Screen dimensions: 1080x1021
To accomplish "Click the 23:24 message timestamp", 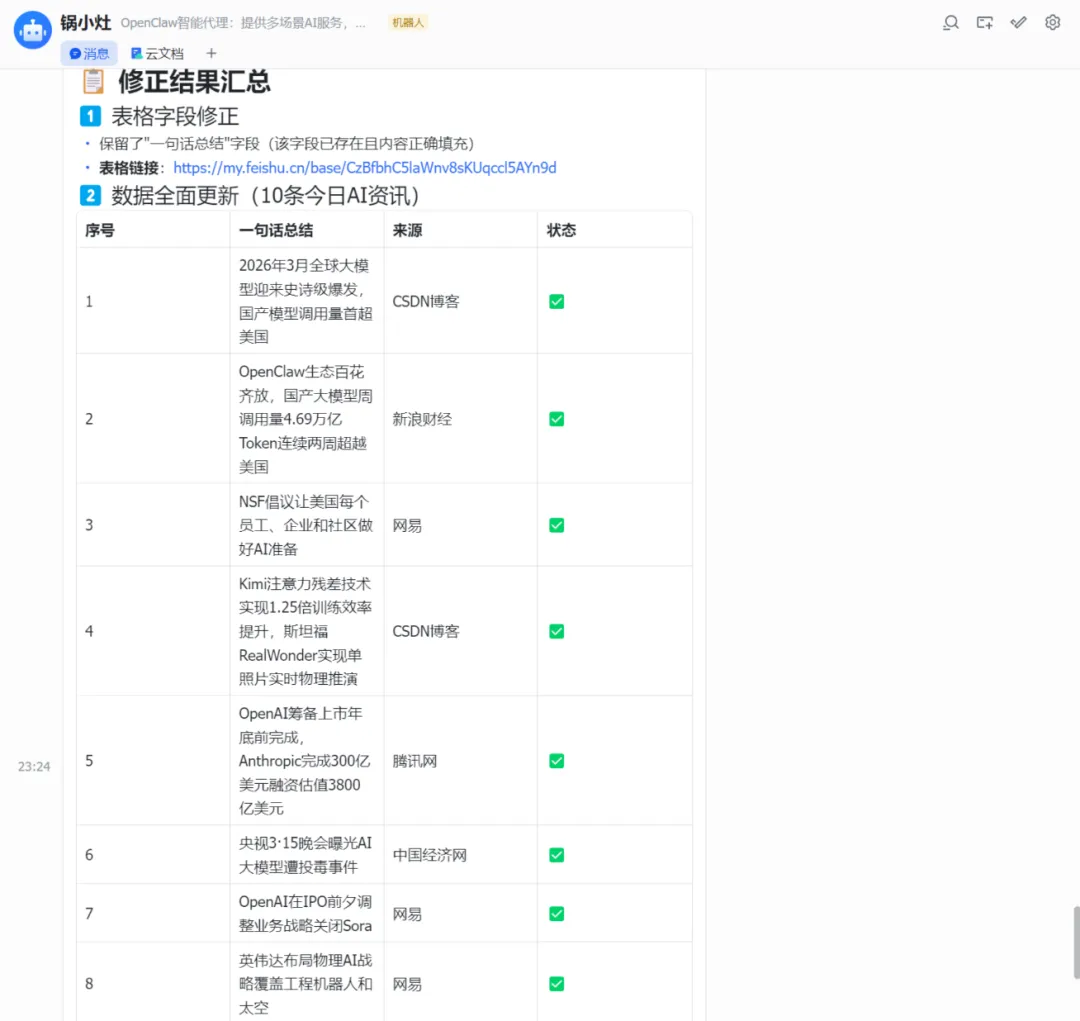I will [34, 767].
